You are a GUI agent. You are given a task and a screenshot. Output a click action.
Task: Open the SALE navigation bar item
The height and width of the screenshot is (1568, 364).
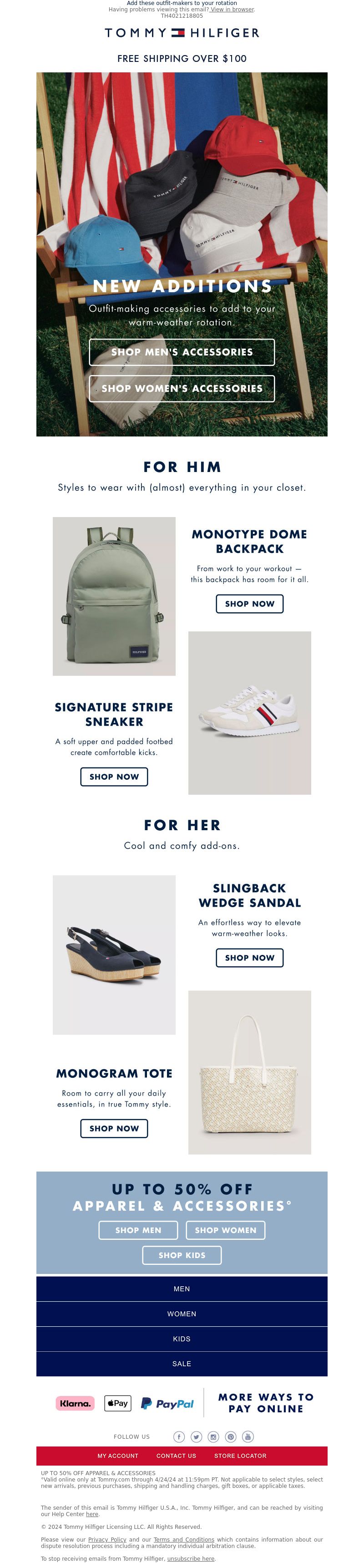click(x=182, y=1364)
